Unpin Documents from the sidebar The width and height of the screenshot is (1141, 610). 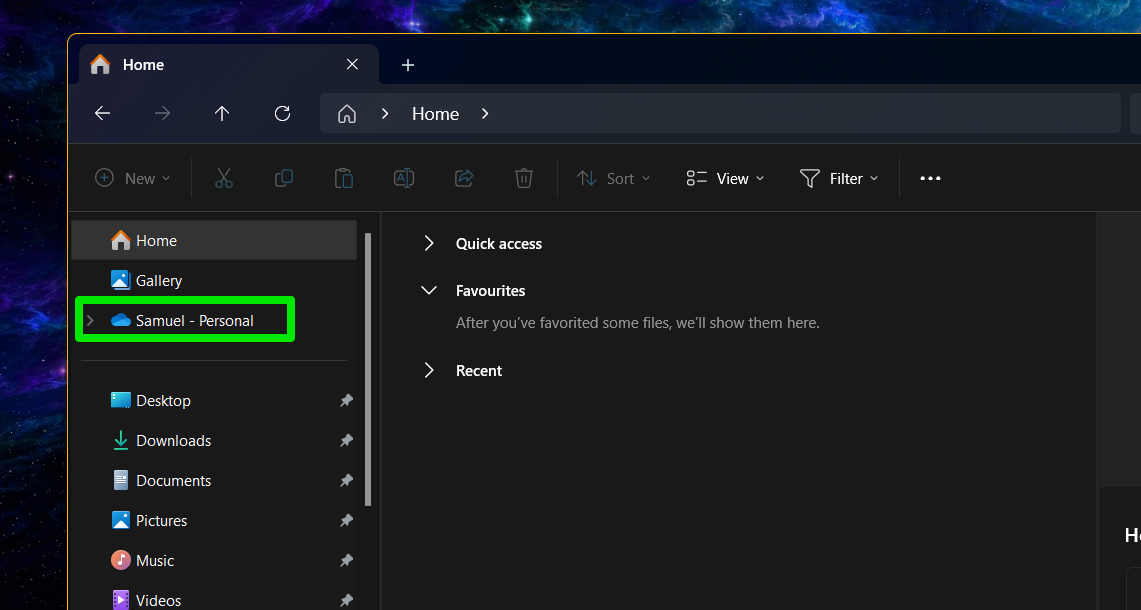(346, 480)
